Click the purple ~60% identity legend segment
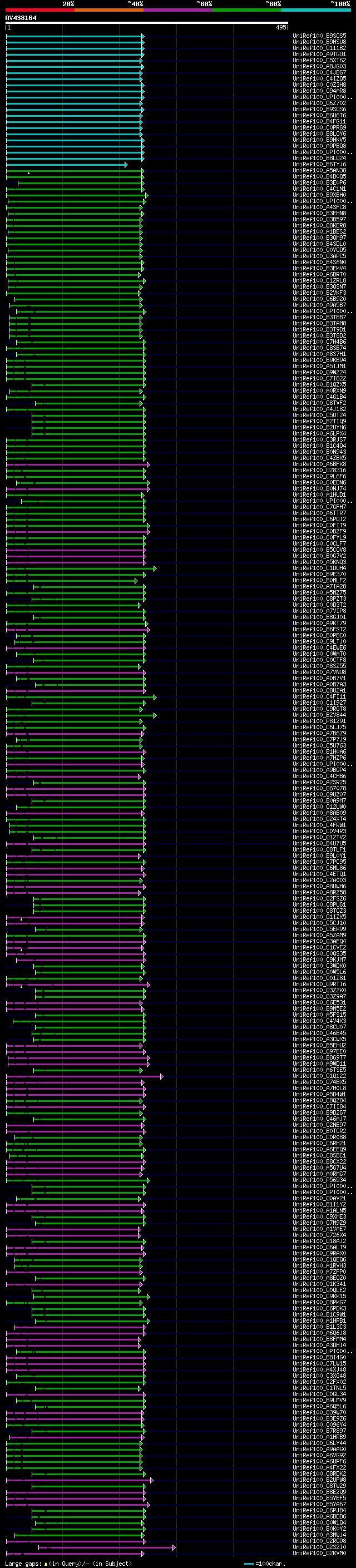 tap(177, 10)
